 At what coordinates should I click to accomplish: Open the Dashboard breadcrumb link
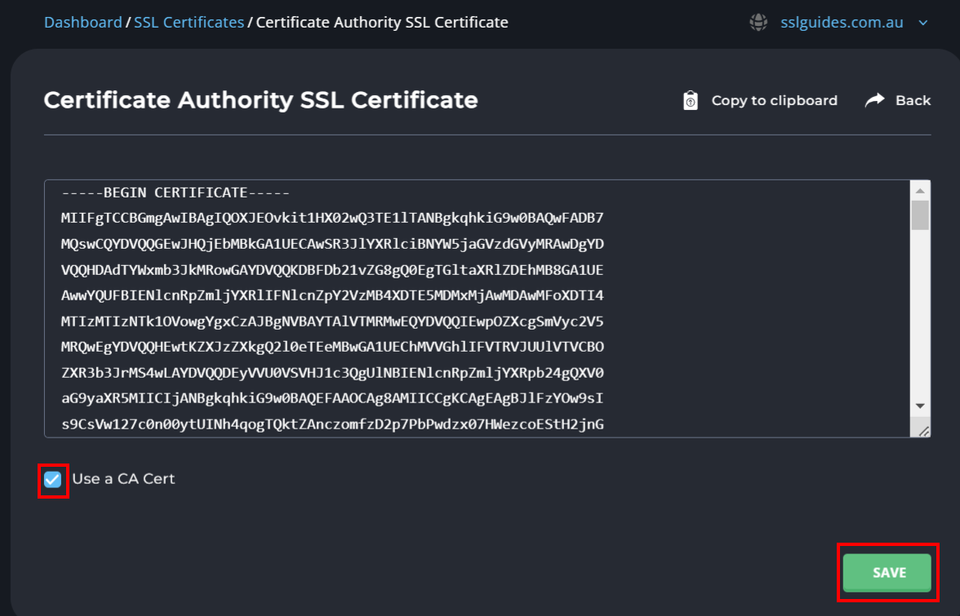pyautogui.click(x=83, y=22)
